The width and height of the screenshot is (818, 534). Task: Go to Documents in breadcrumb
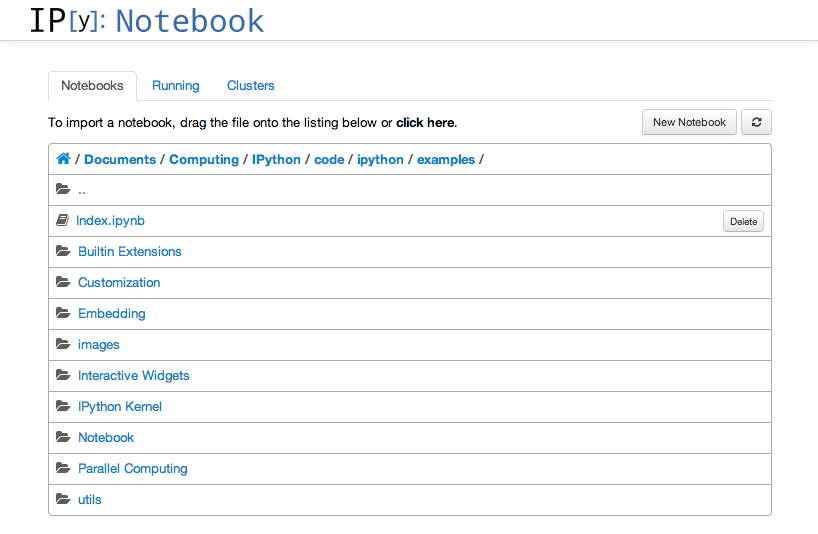120,160
